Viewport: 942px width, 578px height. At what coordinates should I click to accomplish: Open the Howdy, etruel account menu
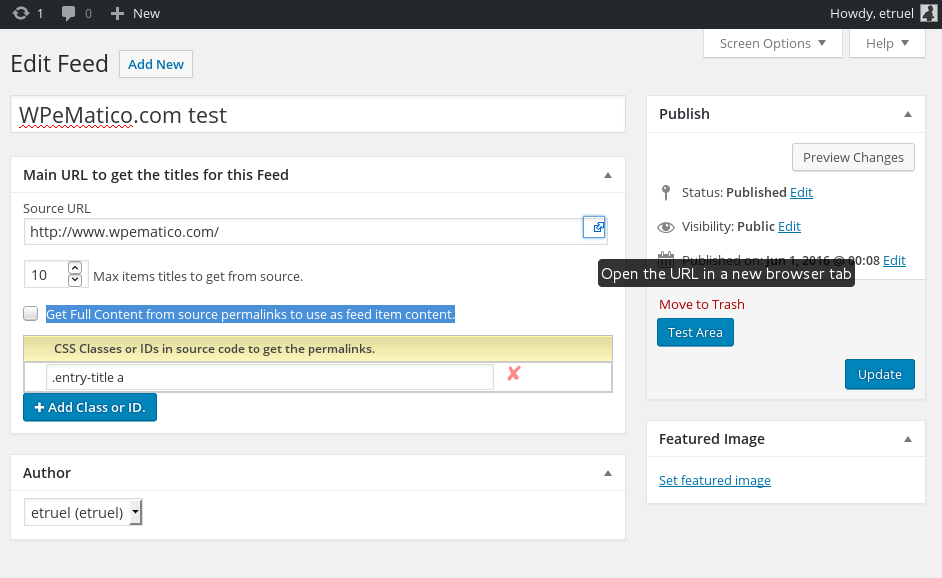tap(873, 13)
